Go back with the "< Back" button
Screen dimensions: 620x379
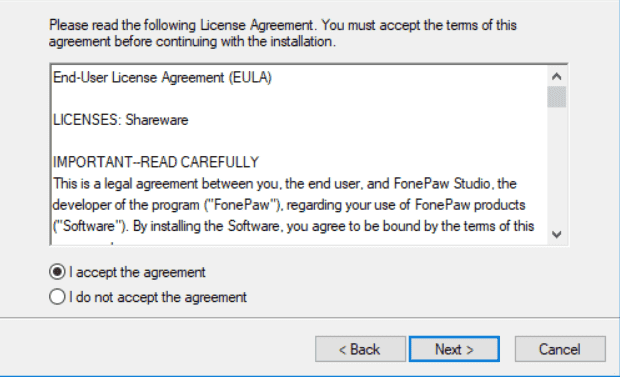coord(360,349)
